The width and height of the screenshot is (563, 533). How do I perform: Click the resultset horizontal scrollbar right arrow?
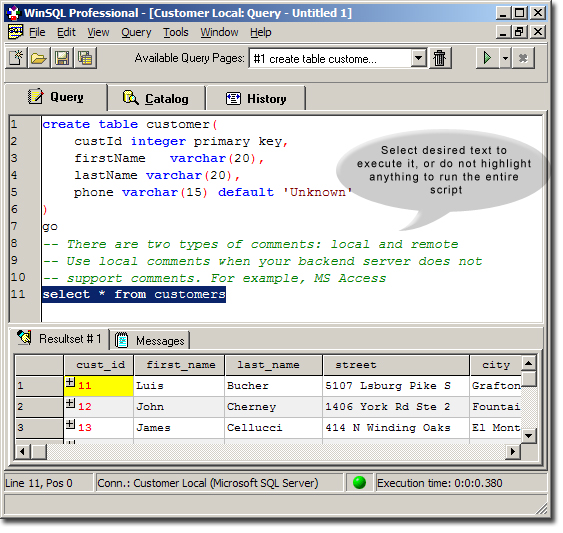[x=513, y=451]
